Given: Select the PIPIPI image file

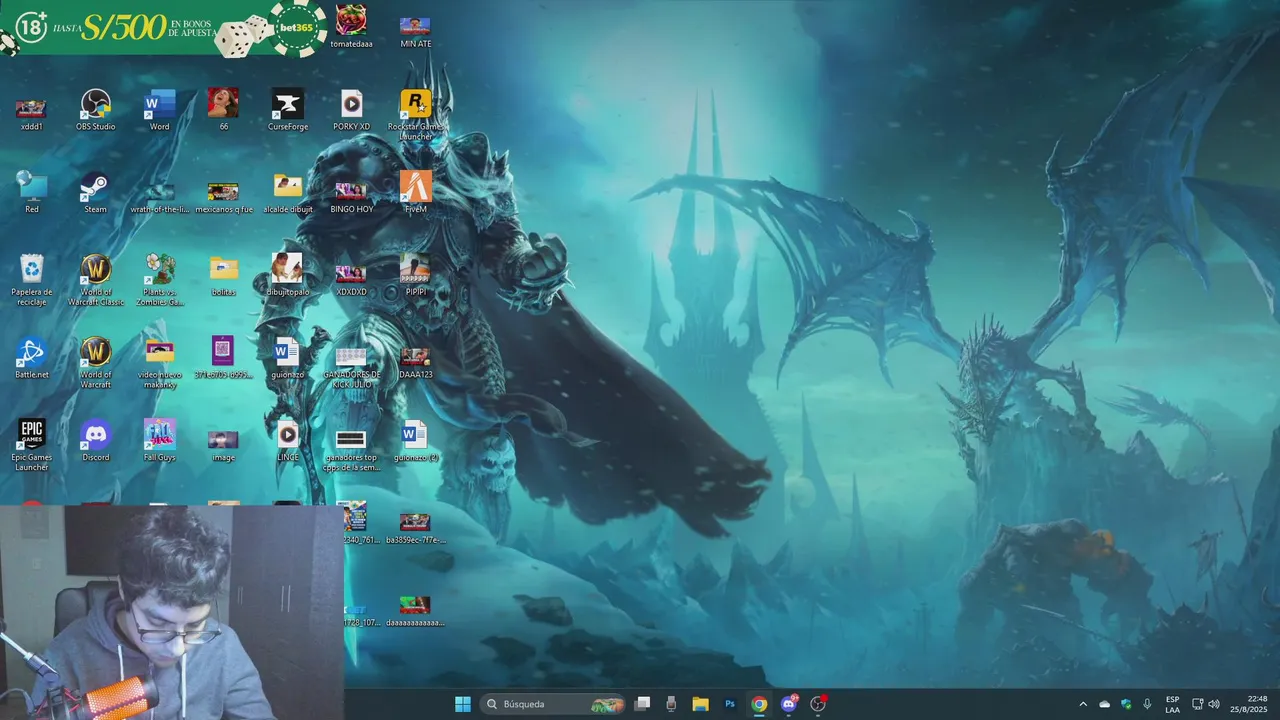Looking at the screenshot, I should [415, 276].
